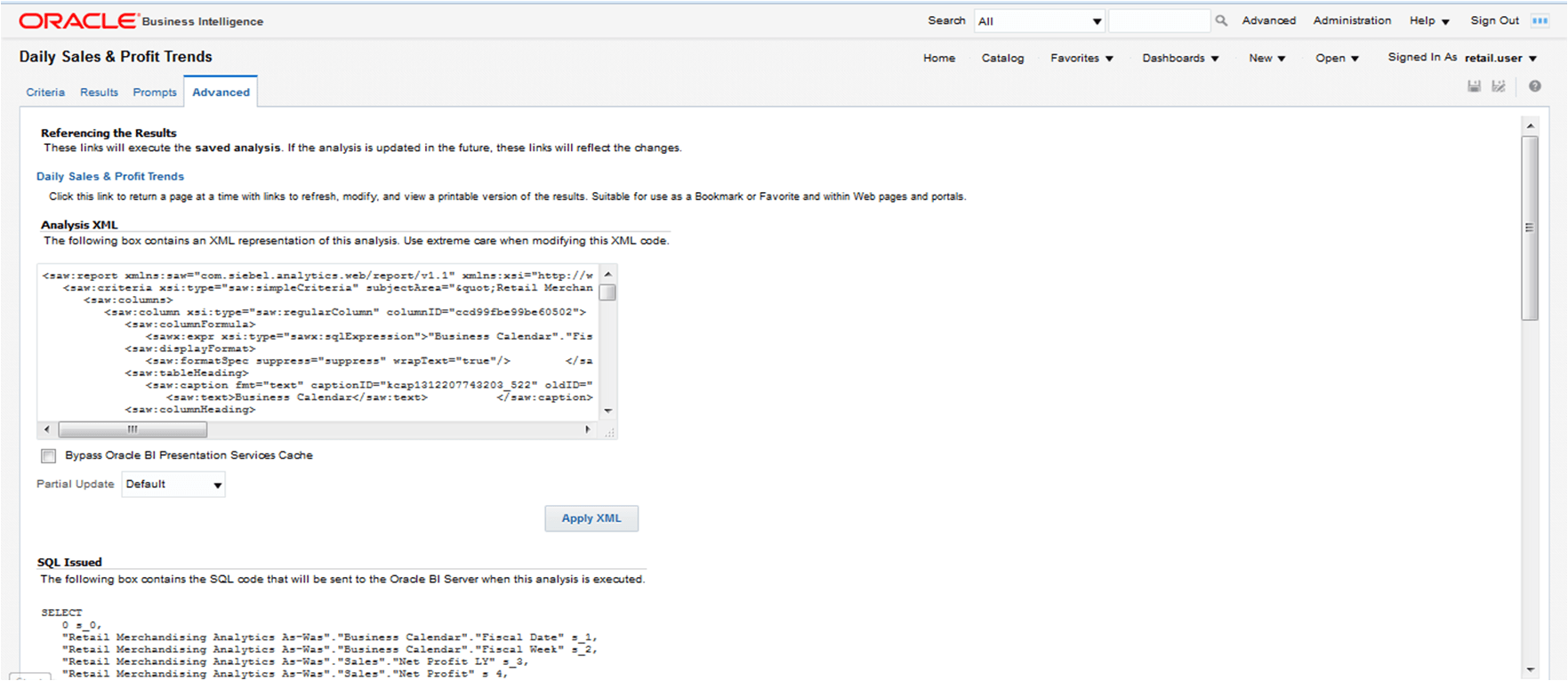Go to Home

939,58
